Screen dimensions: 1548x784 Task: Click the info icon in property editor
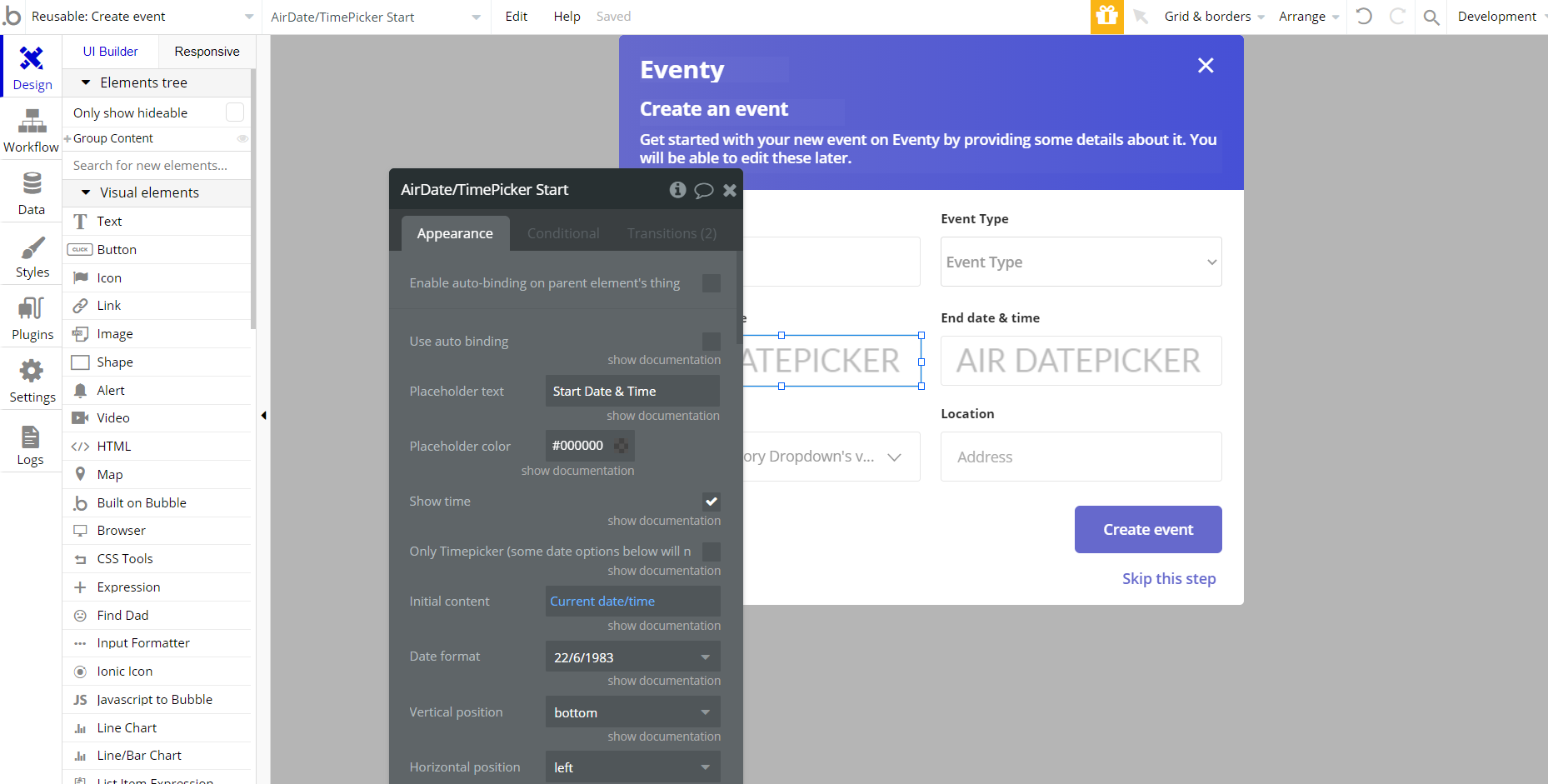[x=677, y=190]
